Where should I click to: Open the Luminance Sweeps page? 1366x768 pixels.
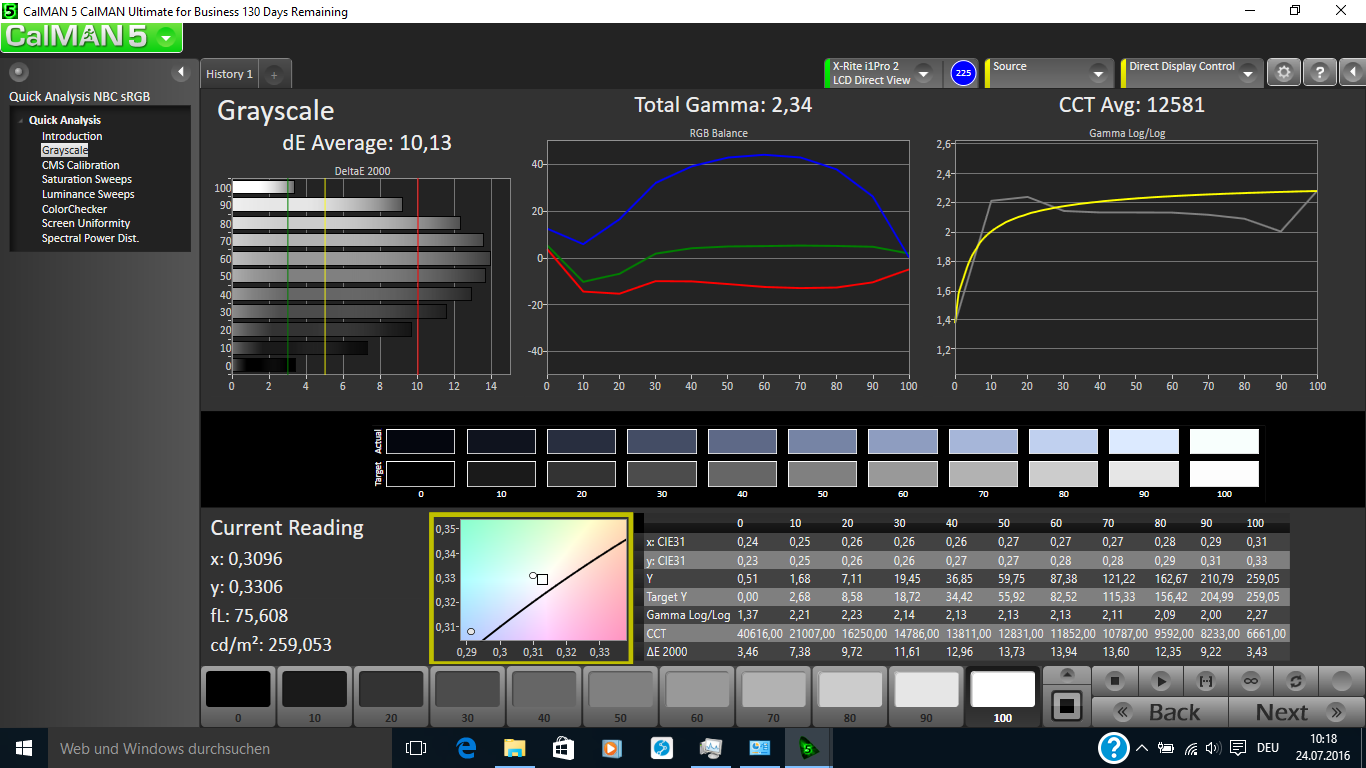coord(88,194)
